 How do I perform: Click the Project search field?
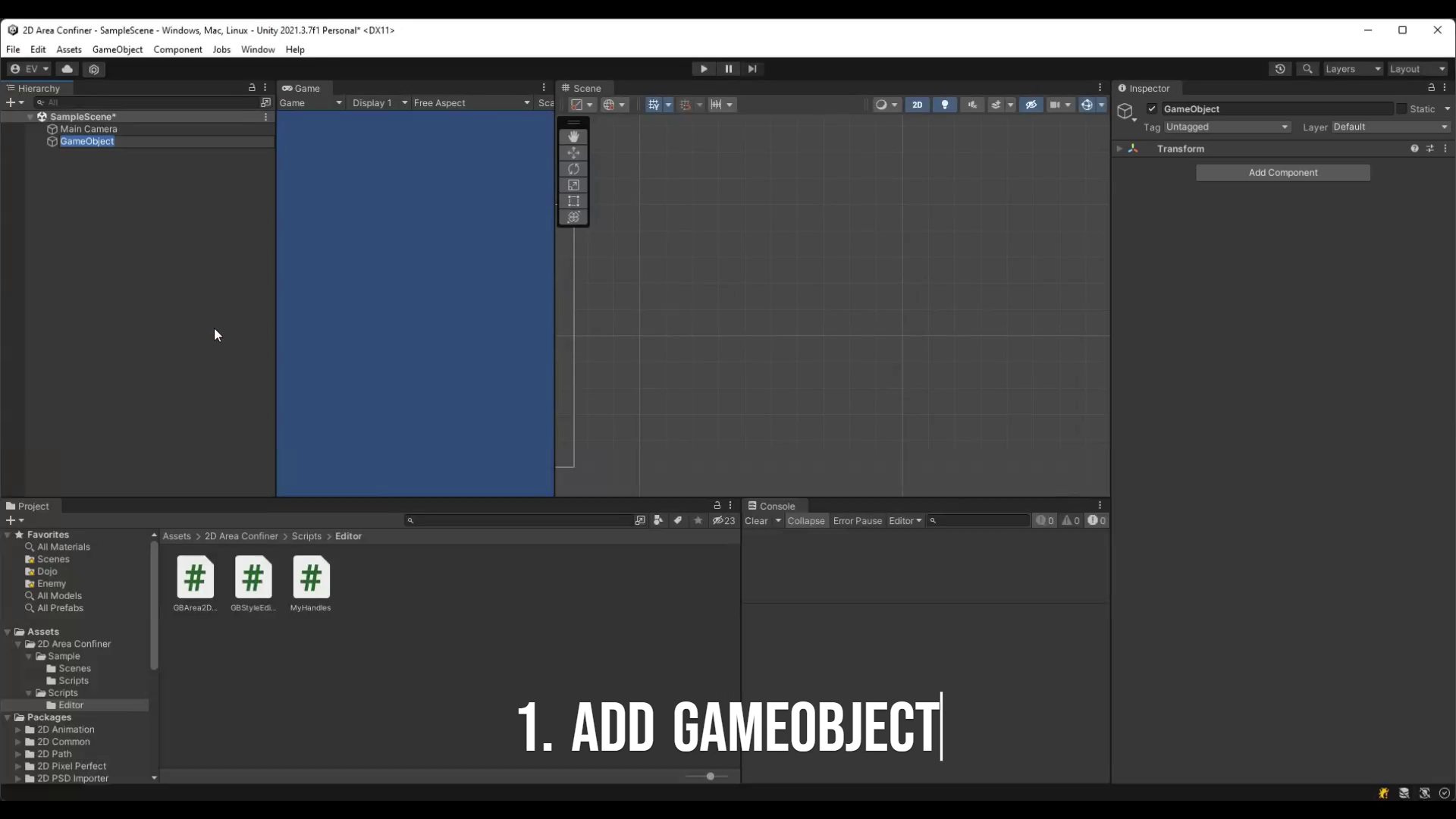click(522, 520)
